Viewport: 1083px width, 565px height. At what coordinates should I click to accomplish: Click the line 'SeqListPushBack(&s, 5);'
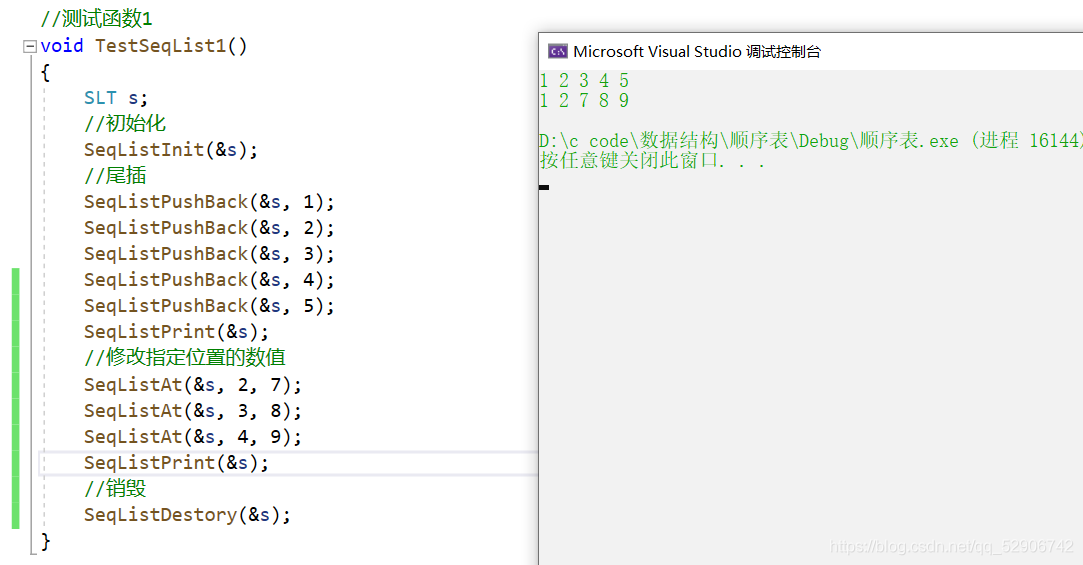point(209,305)
